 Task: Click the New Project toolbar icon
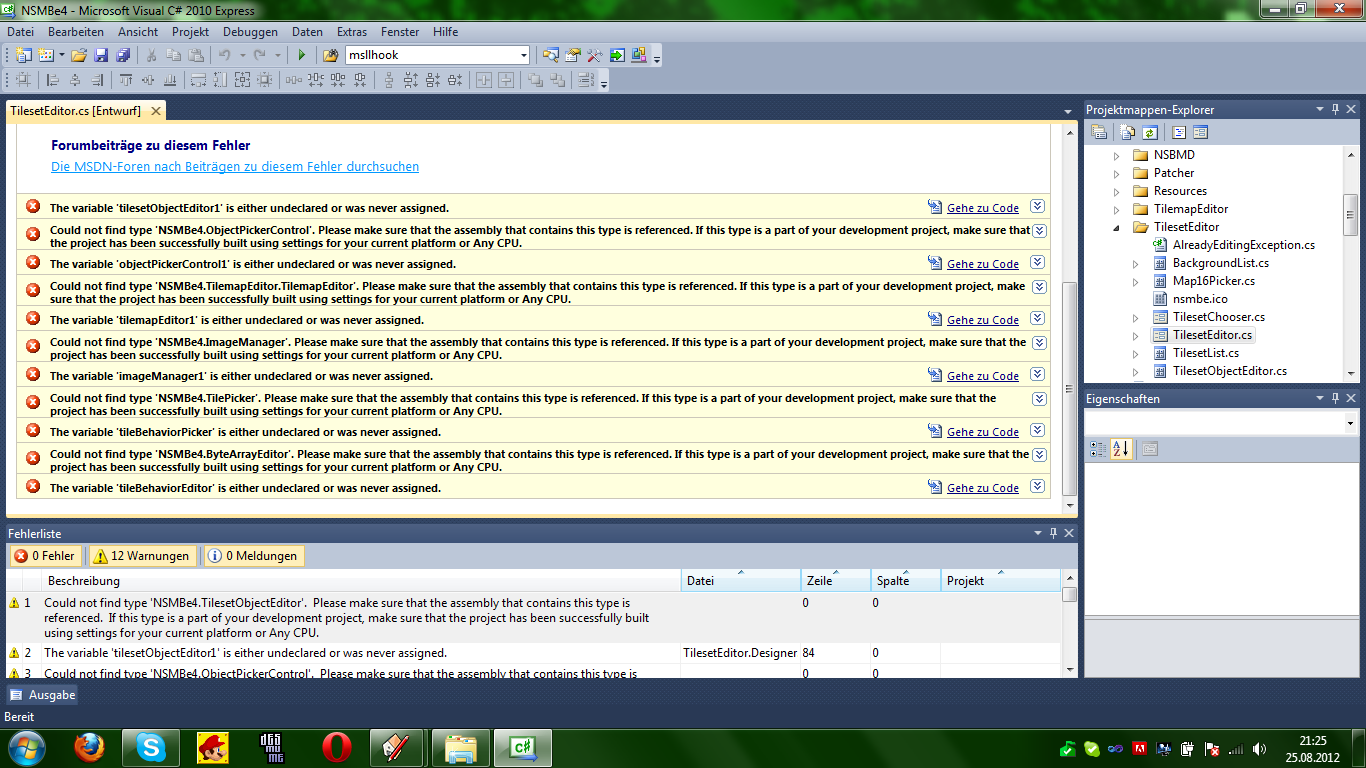[x=22, y=55]
